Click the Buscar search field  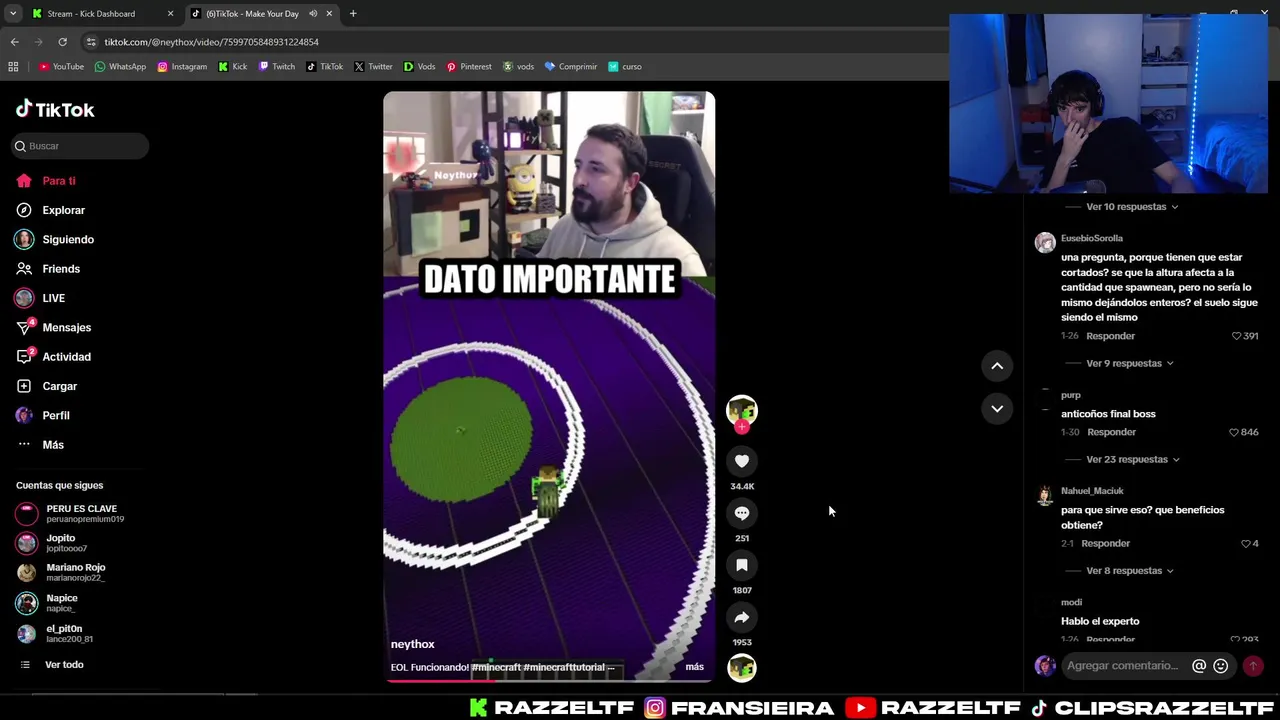(80, 146)
